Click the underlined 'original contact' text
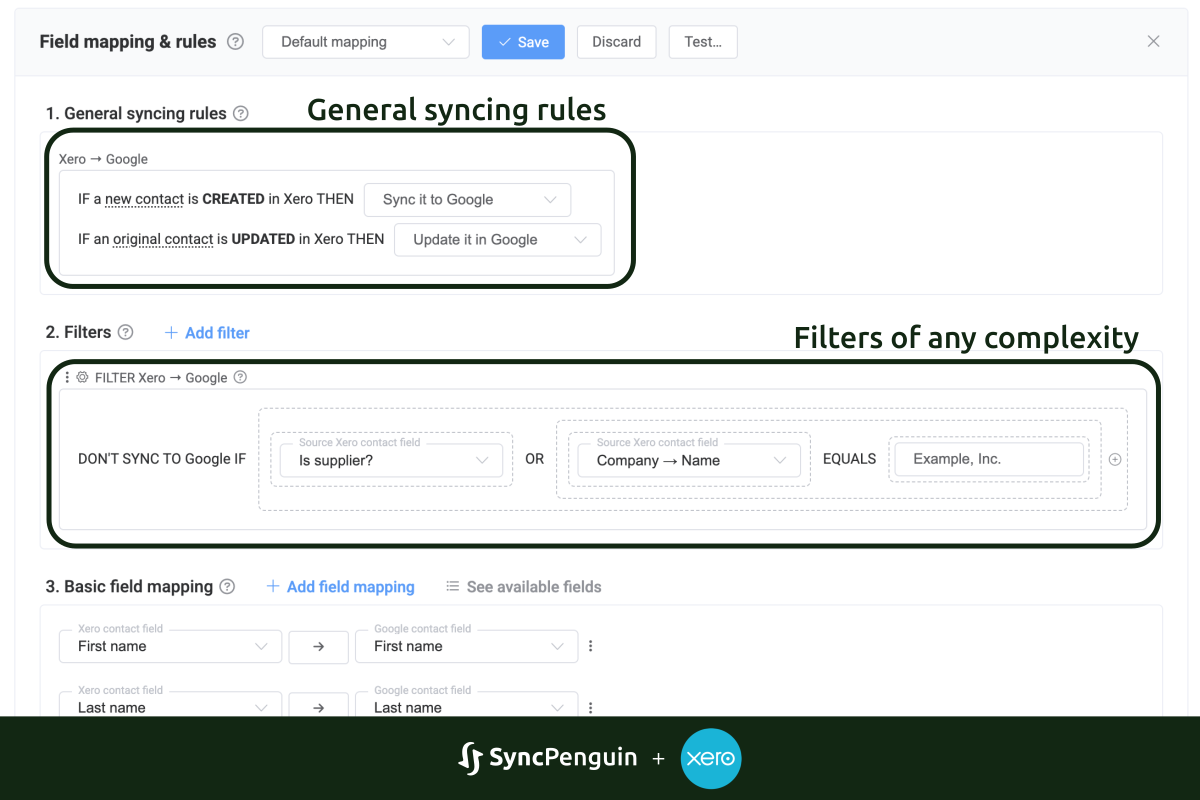This screenshot has width=1200, height=800. tap(163, 240)
